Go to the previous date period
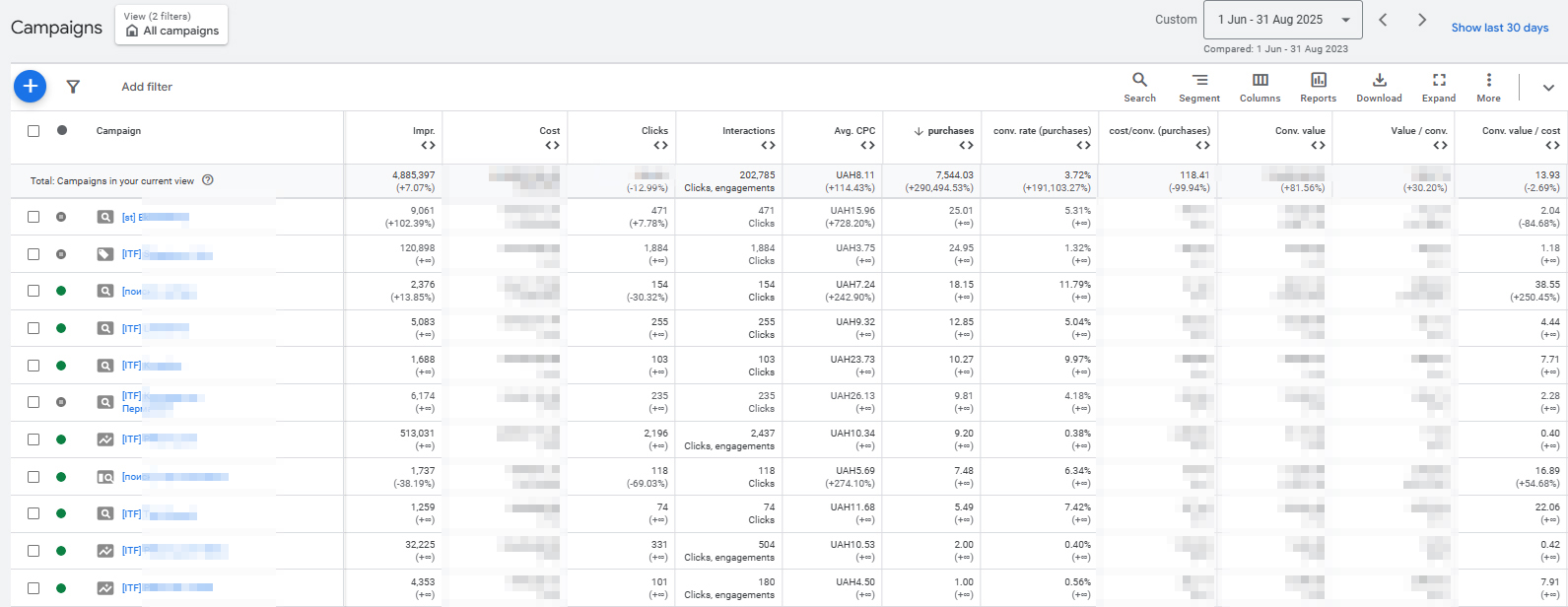The image size is (1568, 607). coord(1383,20)
